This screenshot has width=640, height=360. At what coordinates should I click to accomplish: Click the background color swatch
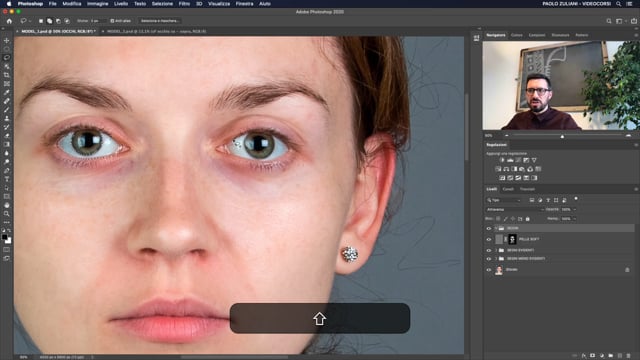click(x=9, y=241)
